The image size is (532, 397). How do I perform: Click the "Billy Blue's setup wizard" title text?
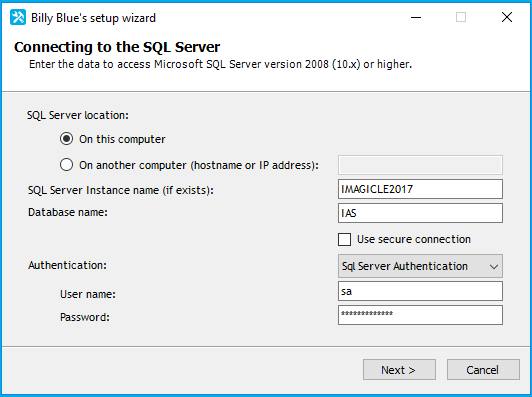pyautogui.click(x=93, y=18)
